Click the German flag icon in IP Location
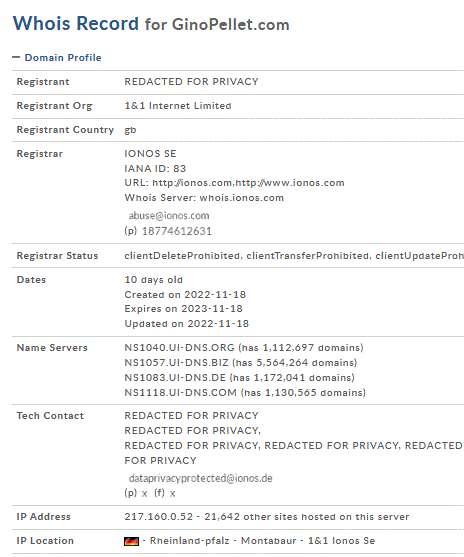 (x=131, y=541)
